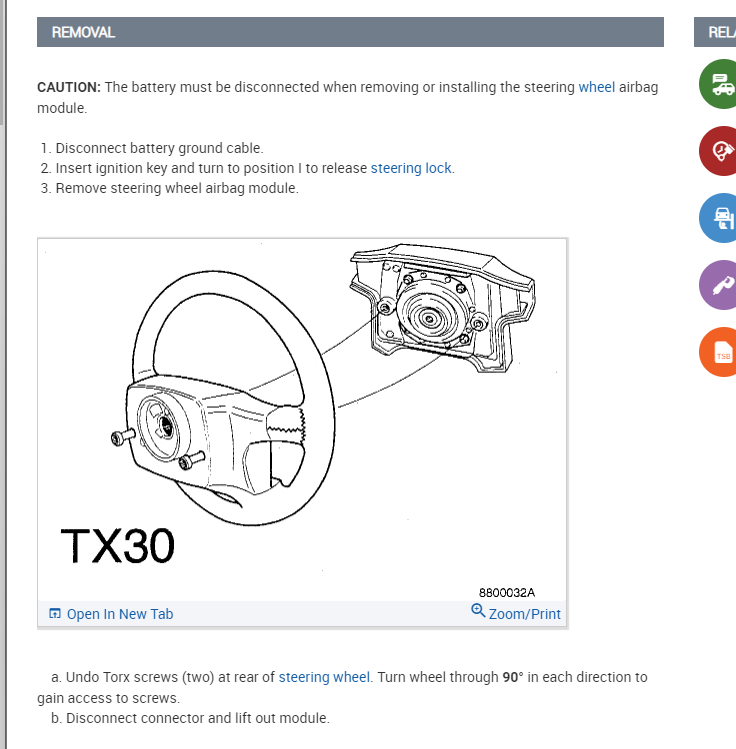This screenshot has height=749, width=736.
Task: Click the 'Open In New Tab' link
Action: [120, 614]
